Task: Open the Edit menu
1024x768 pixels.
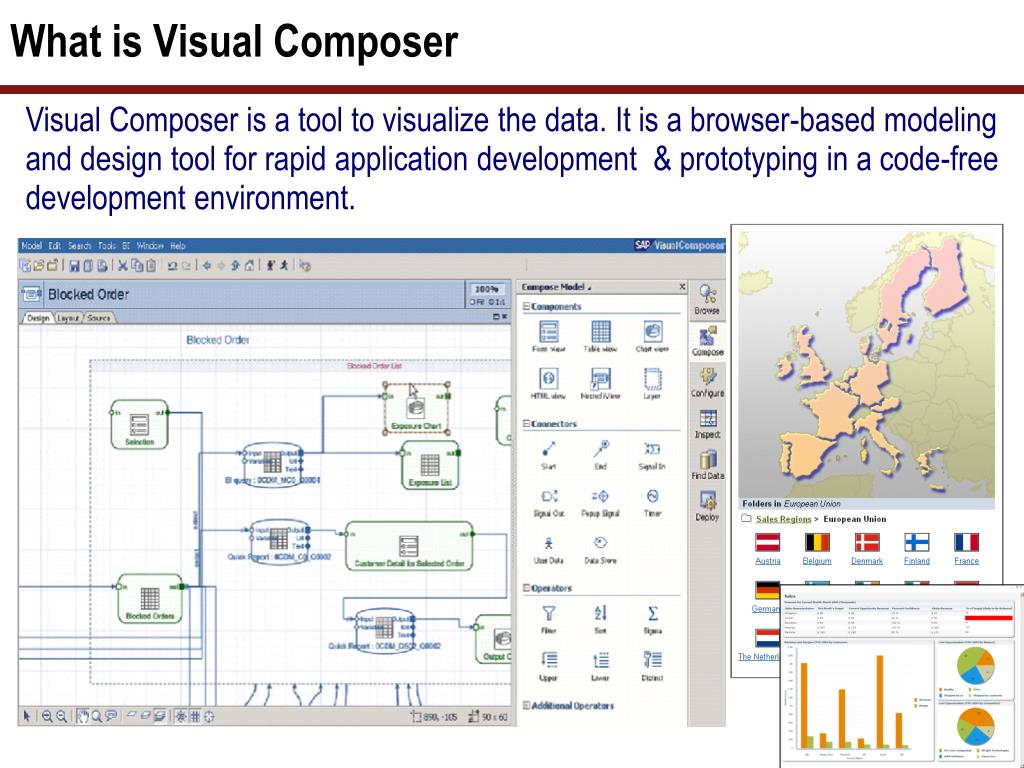Action: pos(54,246)
